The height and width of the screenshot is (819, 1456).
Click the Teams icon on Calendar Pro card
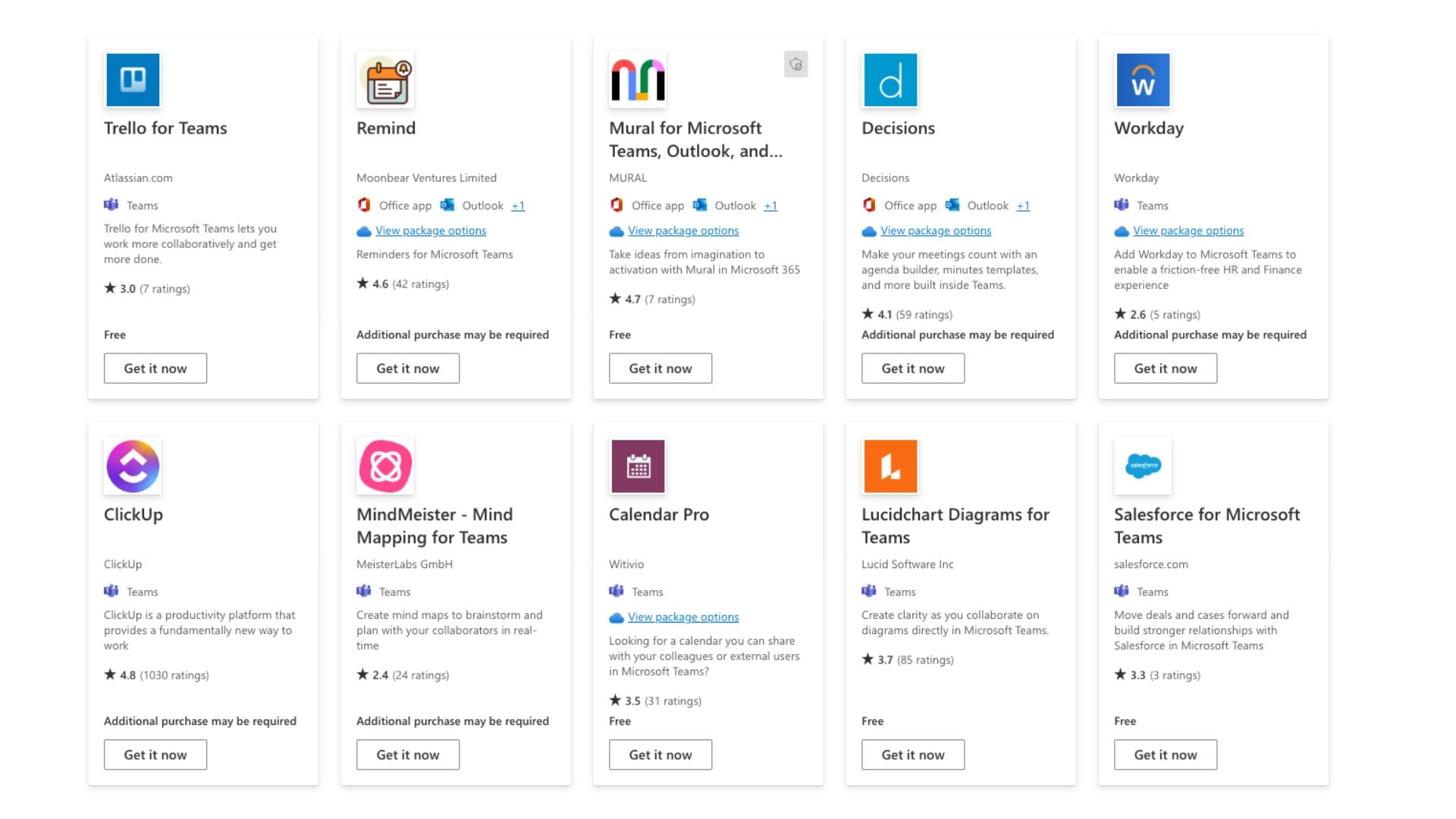pos(617,591)
